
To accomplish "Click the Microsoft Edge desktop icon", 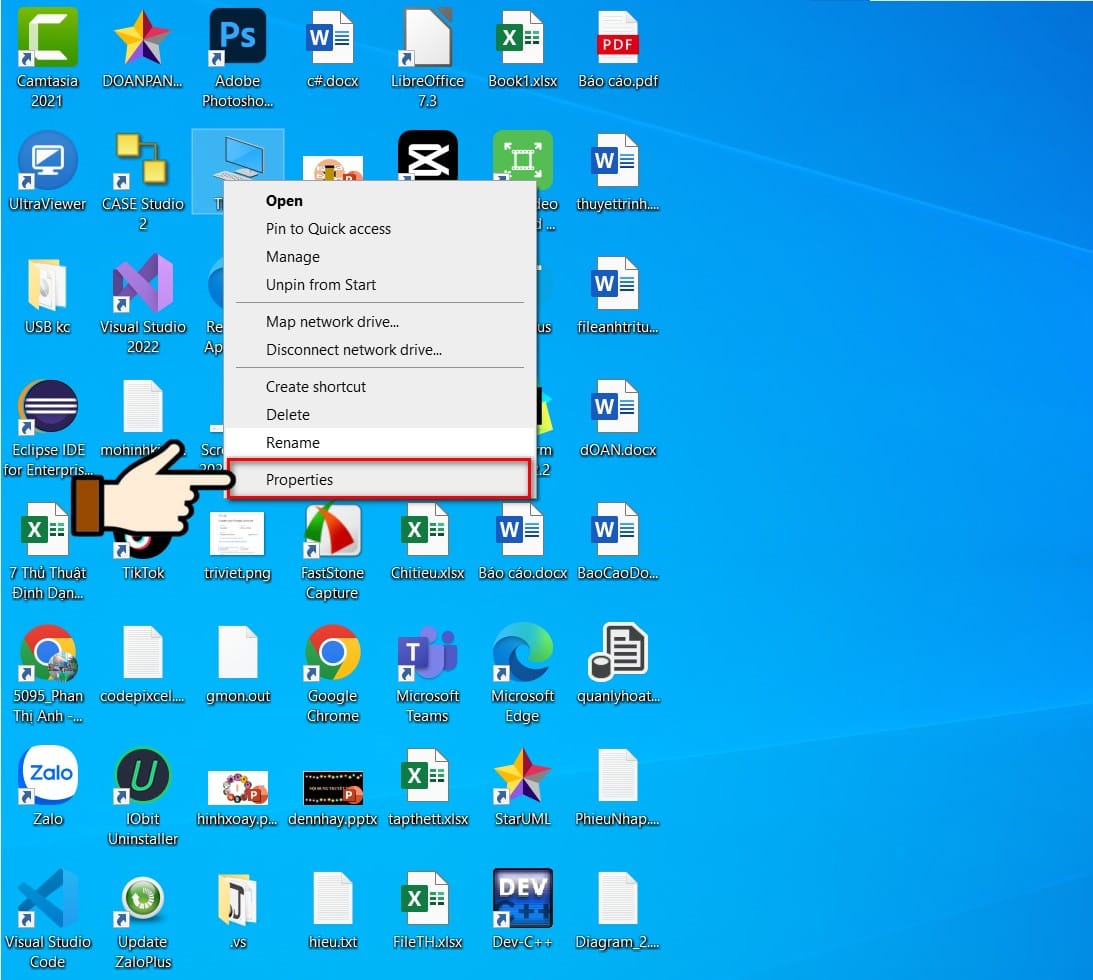I will tap(522, 652).
